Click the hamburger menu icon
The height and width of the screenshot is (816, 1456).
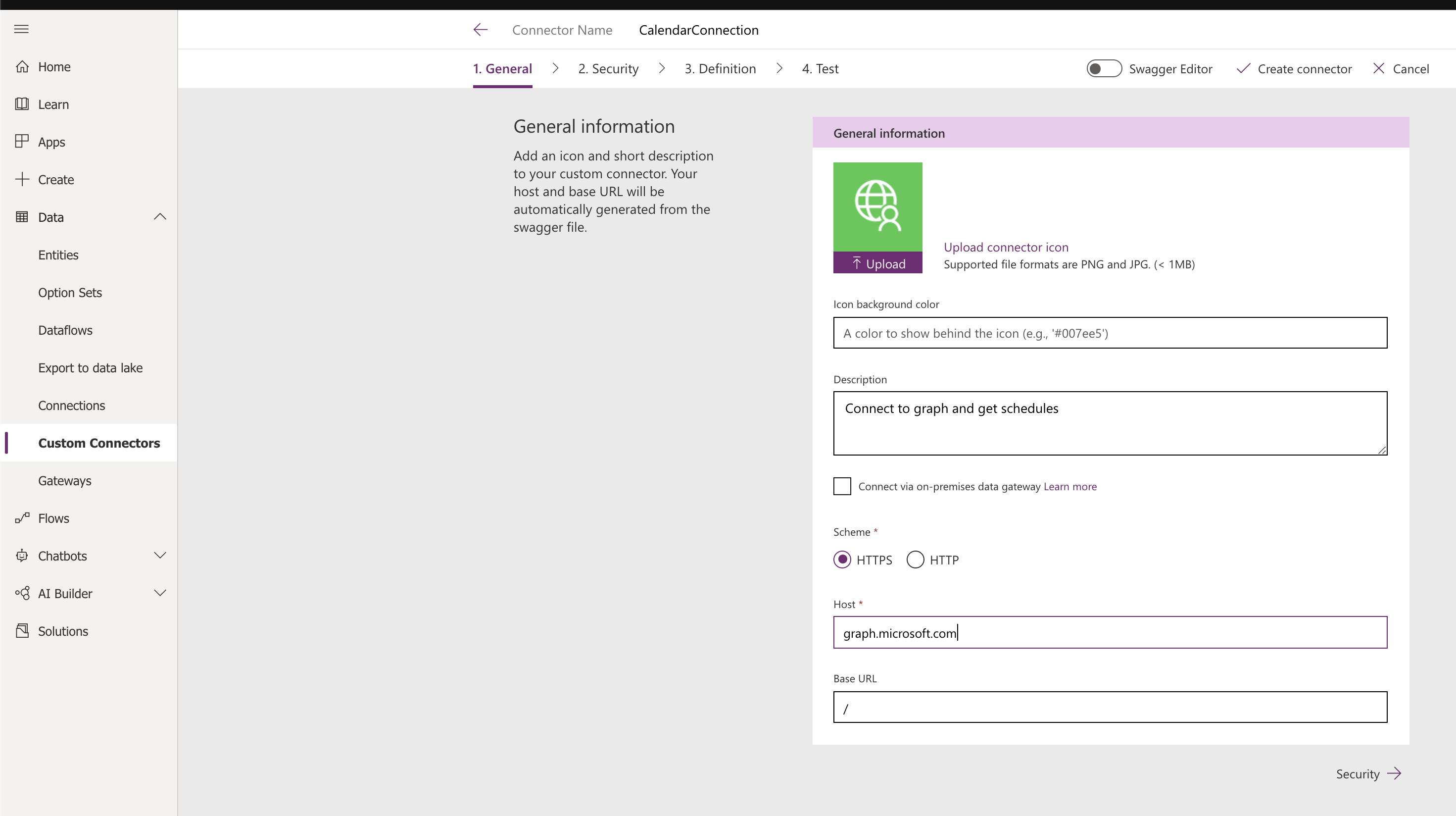21,29
